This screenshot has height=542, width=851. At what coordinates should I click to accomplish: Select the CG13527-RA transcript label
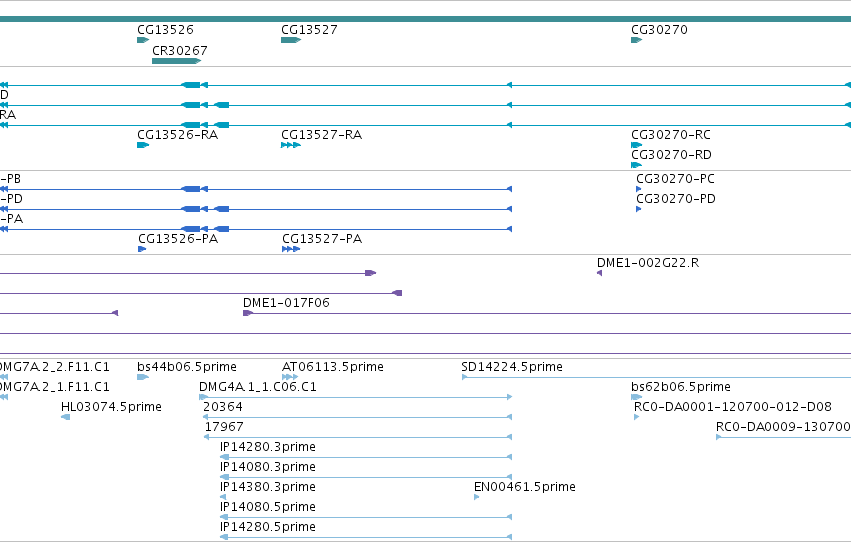click(x=321, y=135)
